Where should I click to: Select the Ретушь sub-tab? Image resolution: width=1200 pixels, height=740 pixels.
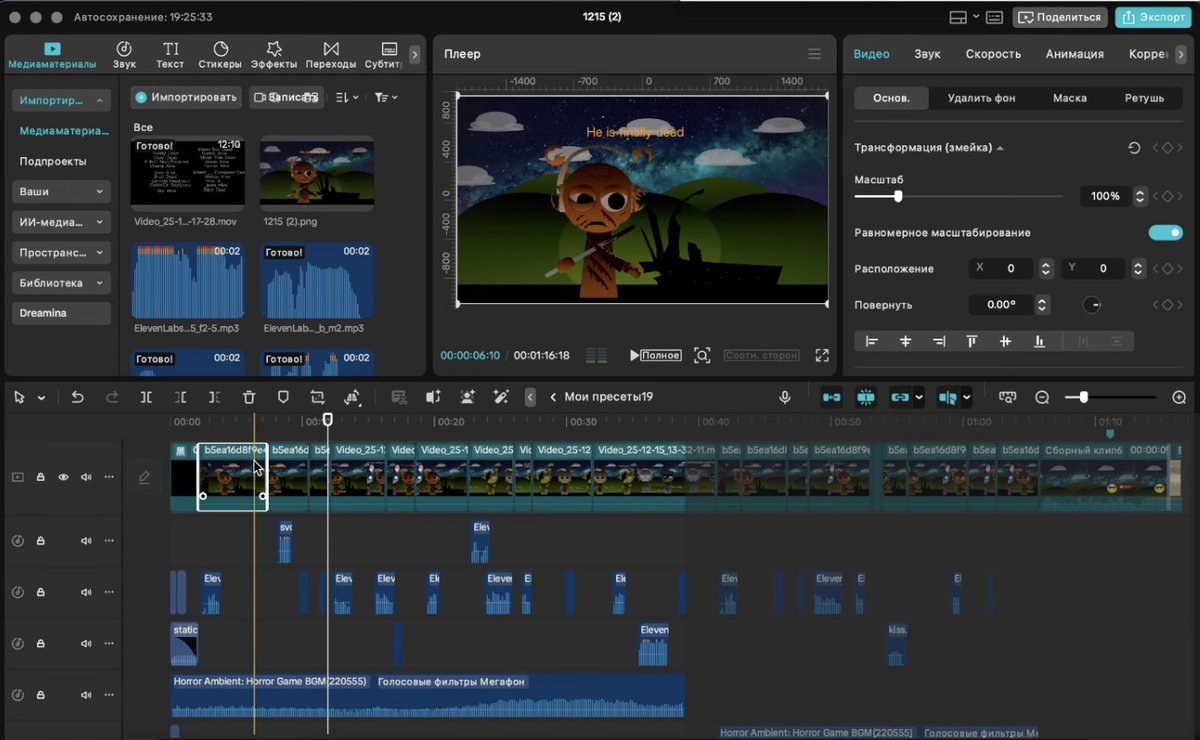(1144, 98)
